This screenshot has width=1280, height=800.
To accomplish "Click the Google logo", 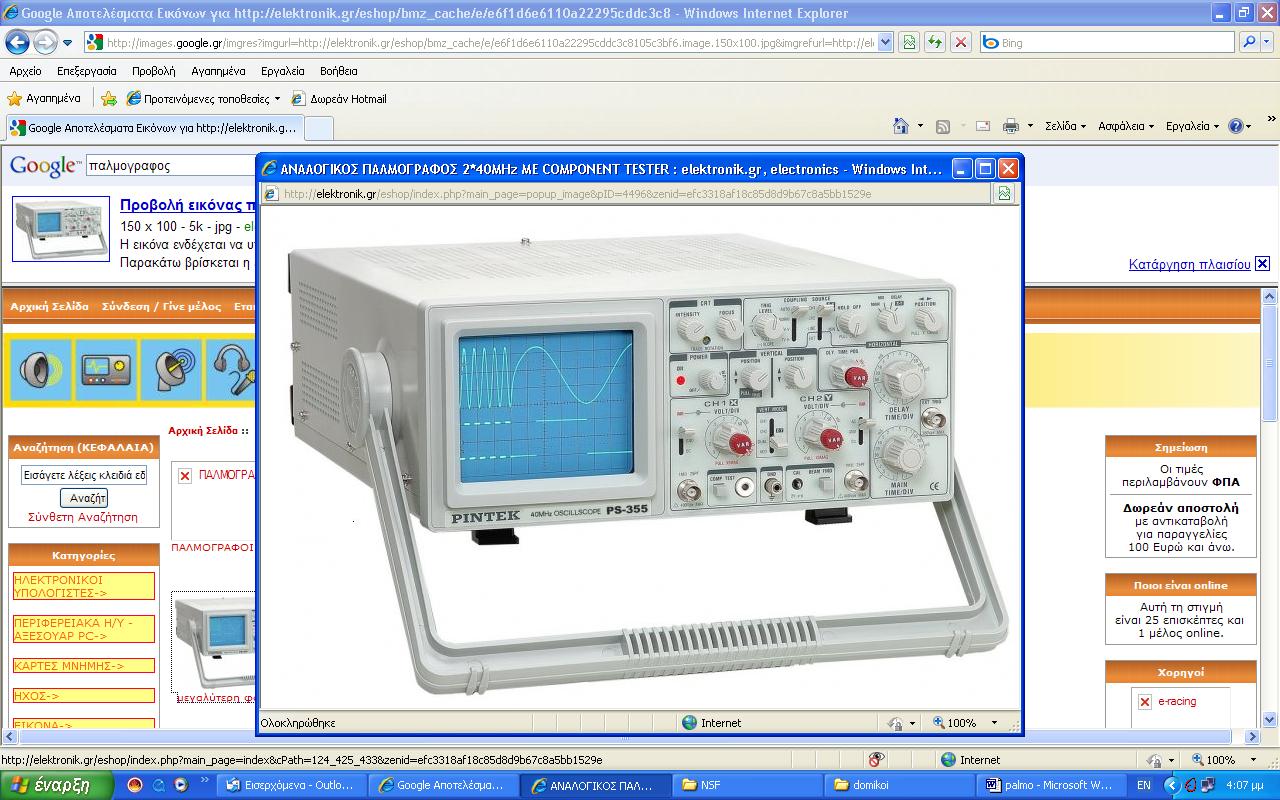I will 44,166.
